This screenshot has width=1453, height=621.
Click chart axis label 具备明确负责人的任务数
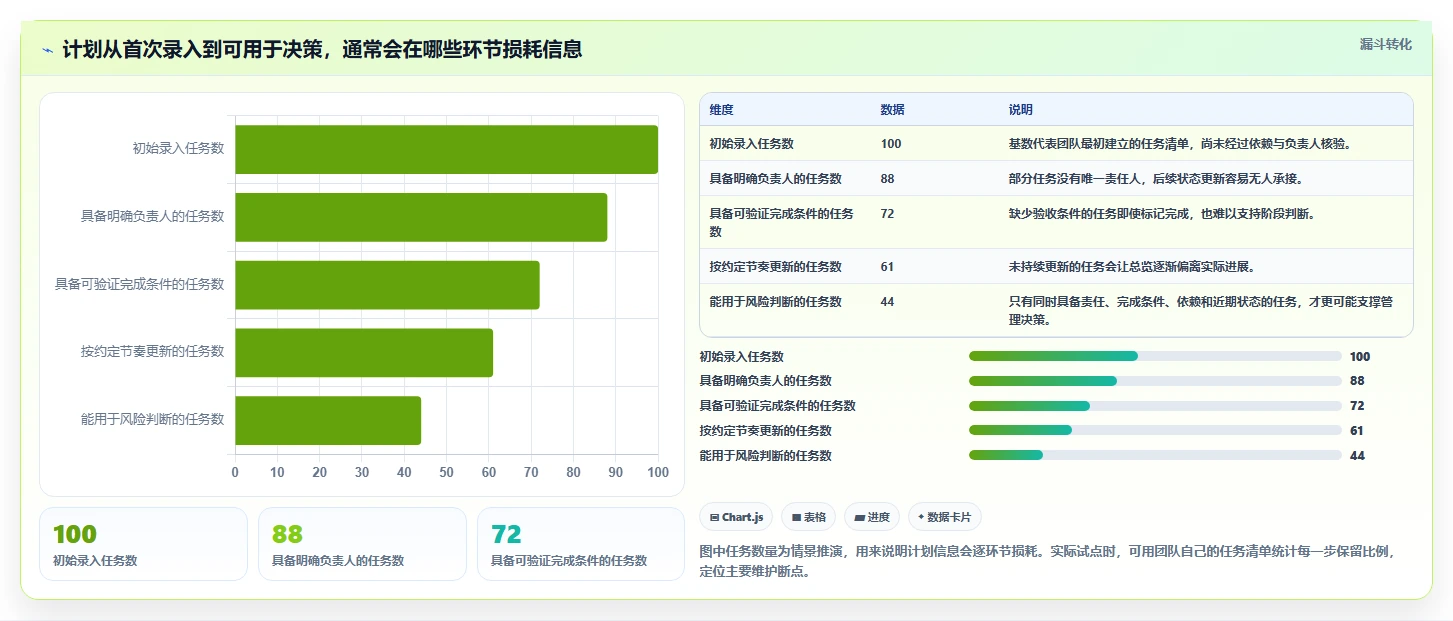coord(152,216)
